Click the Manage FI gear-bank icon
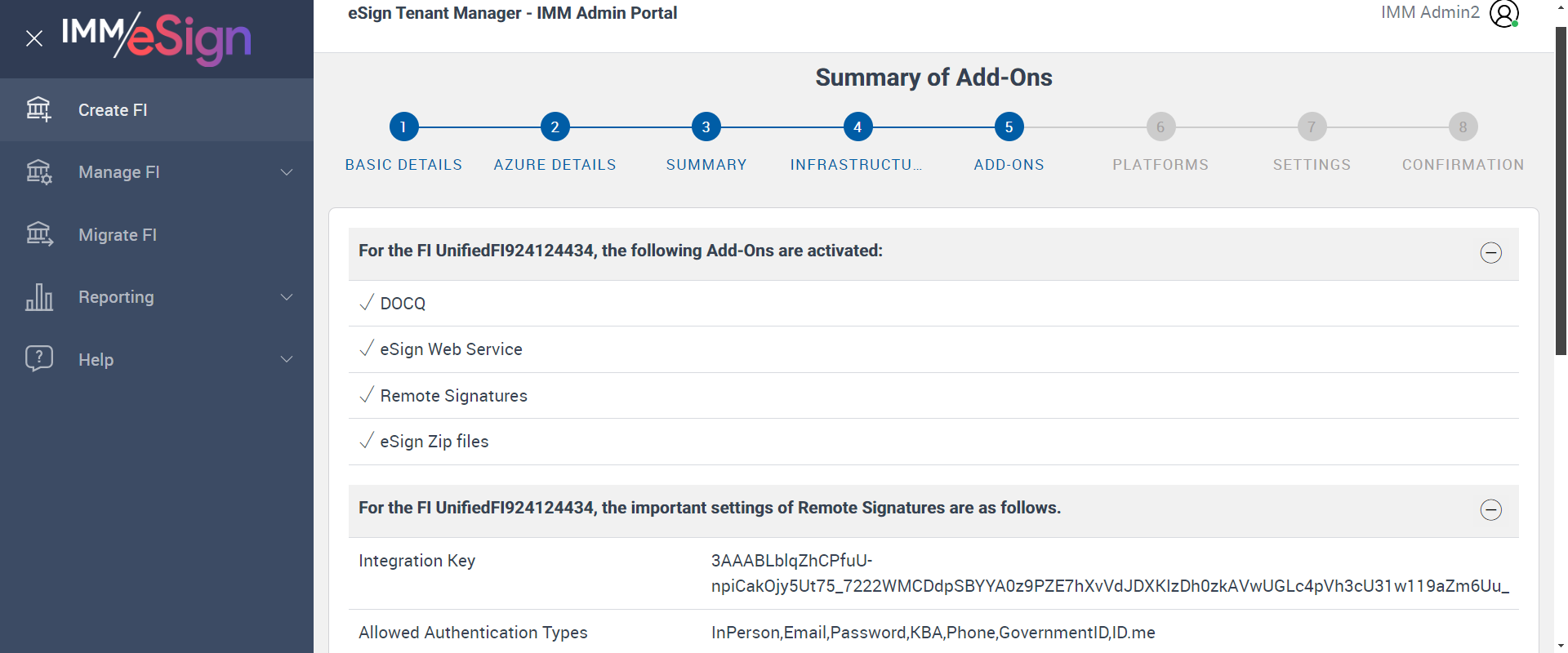1568x653 pixels. (x=38, y=172)
